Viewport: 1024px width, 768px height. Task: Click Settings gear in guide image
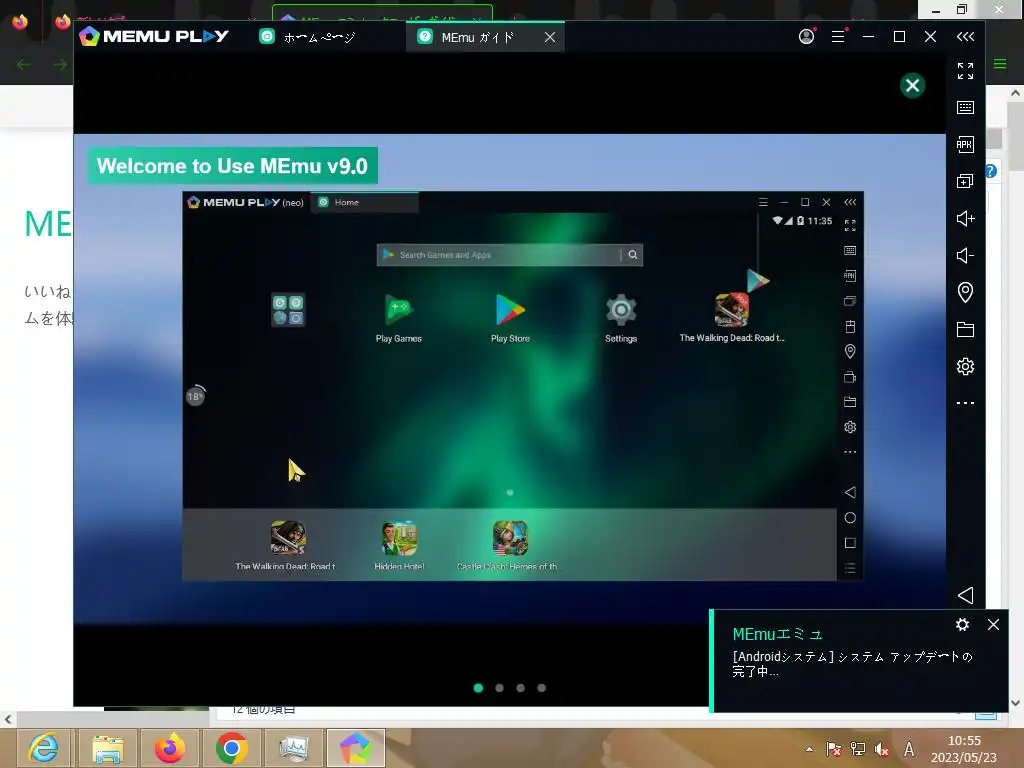coord(621,310)
